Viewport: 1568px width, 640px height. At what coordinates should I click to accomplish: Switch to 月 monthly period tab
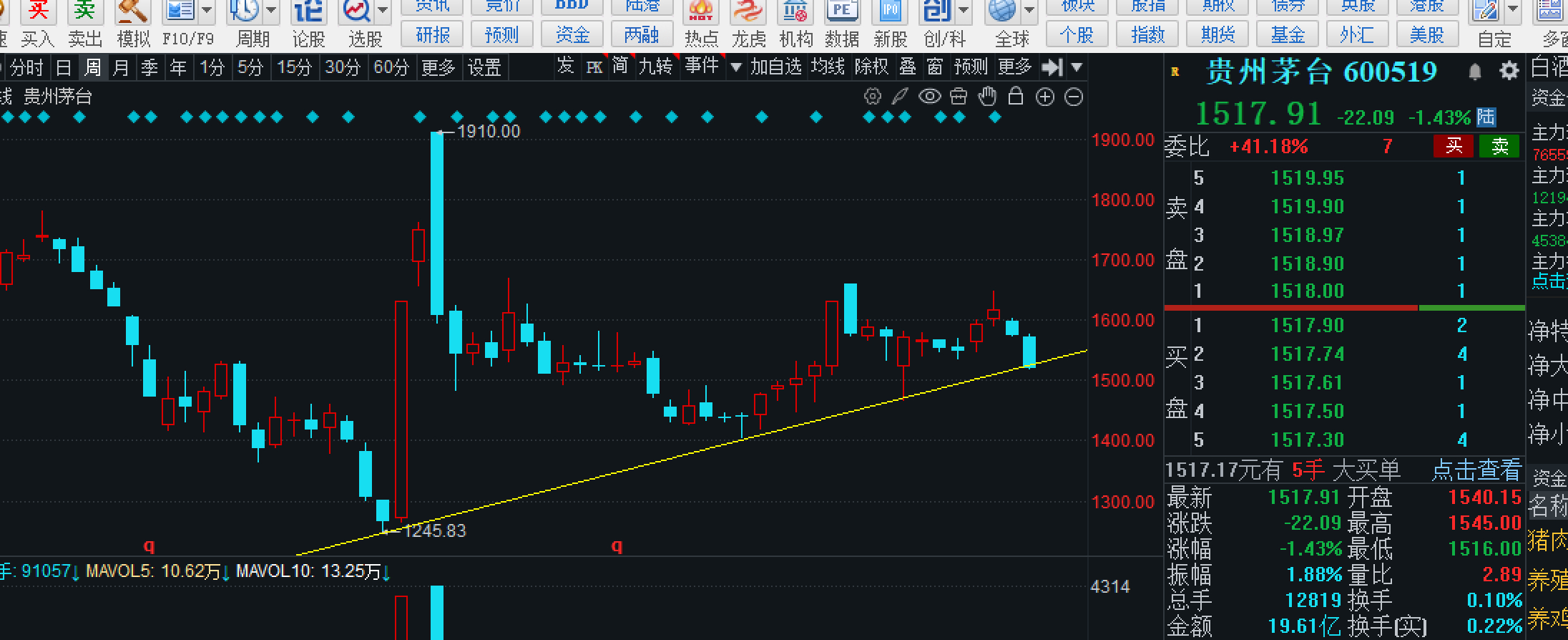(121, 68)
